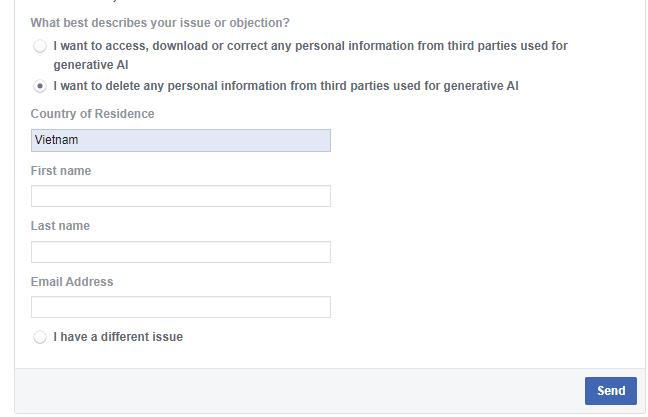The width and height of the screenshot is (648, 417).
Task: Click into the Email Address text box
Action: (180, 307)
